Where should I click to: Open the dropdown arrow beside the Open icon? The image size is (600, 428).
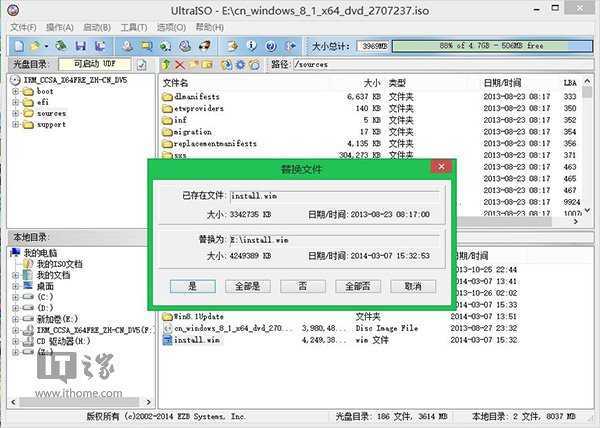coord(46,46)
